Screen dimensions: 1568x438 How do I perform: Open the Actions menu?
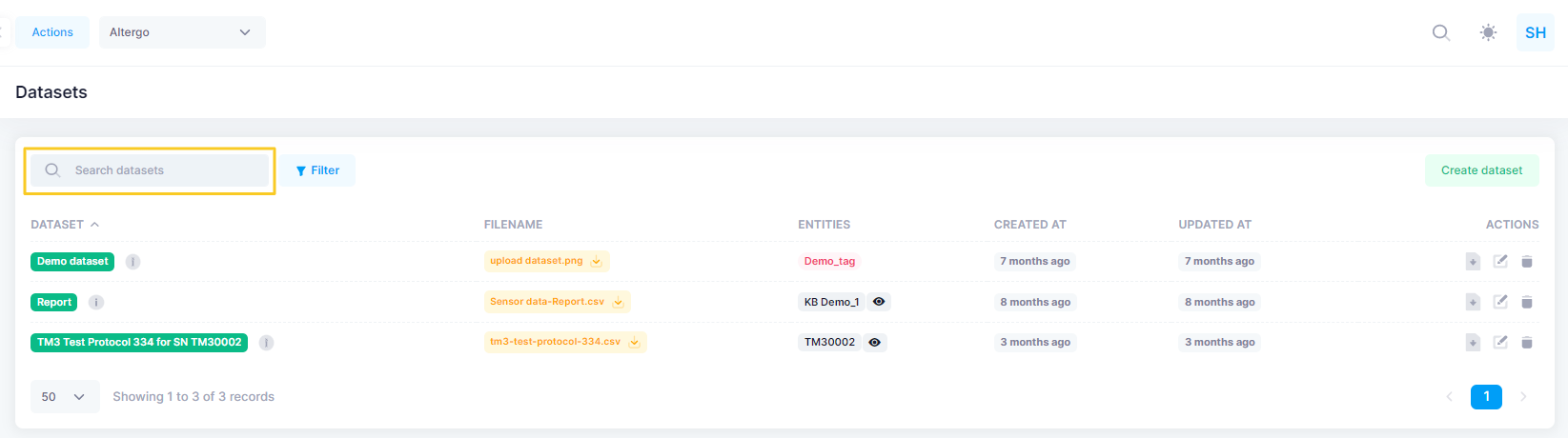pos(52,32)
